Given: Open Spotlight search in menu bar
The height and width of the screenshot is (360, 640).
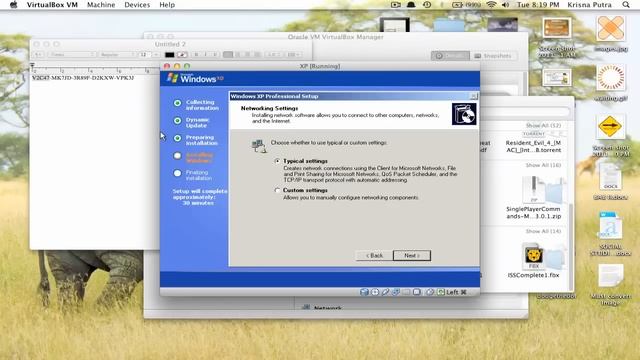Looking at the screenshot, I should (x=626, y=5).
